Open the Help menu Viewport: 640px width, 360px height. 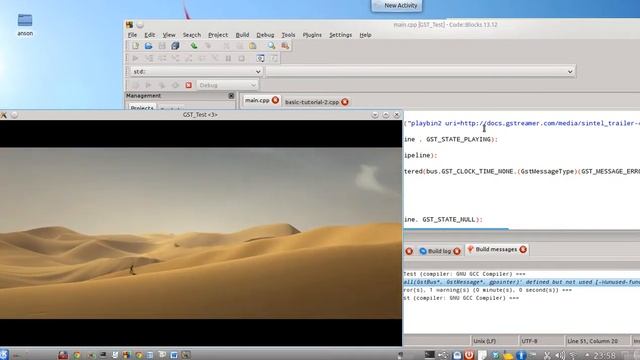[365, 35]
